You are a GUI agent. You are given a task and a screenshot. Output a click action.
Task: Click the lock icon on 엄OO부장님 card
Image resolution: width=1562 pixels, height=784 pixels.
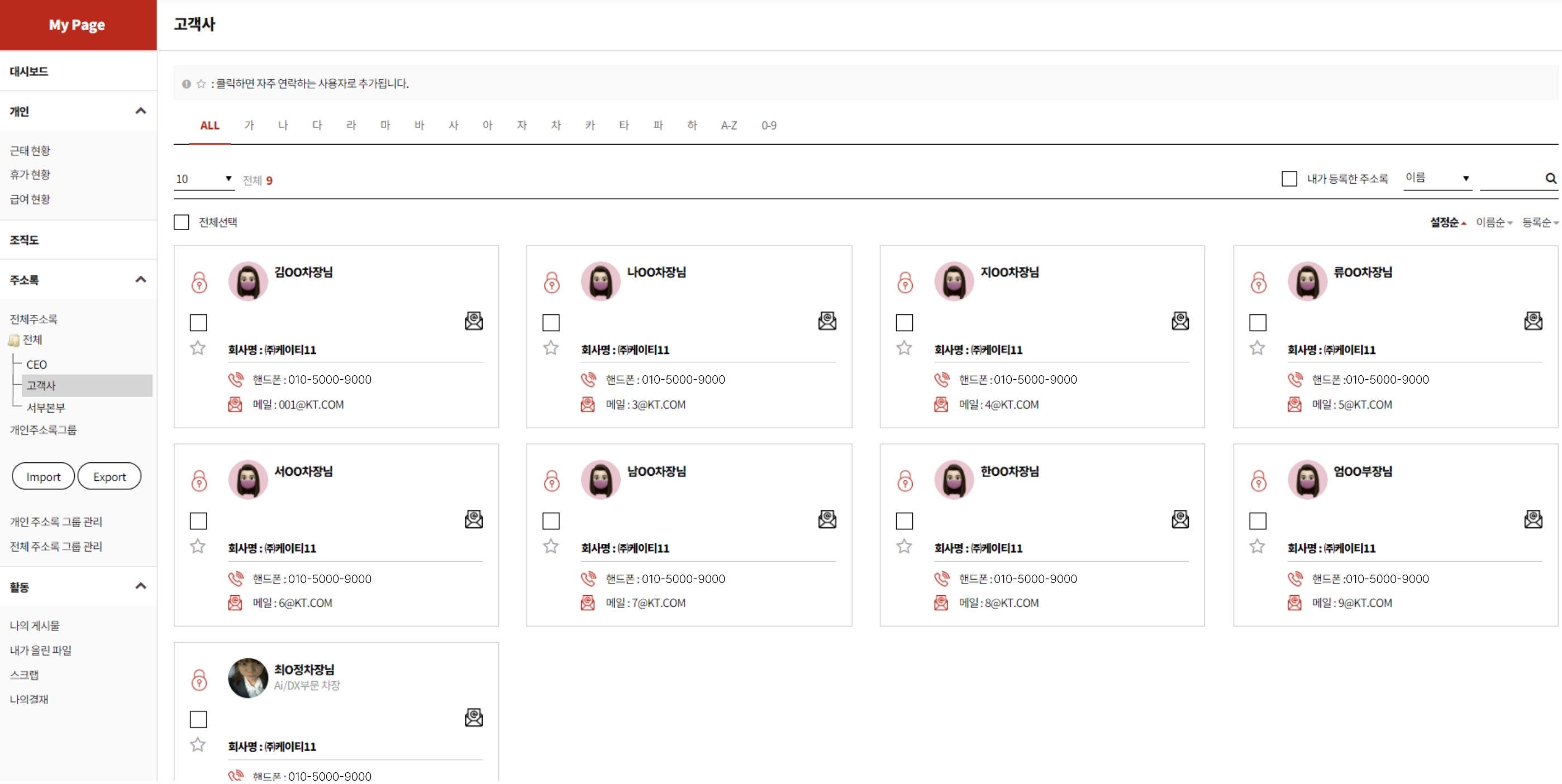click(x=1259, y=481)
